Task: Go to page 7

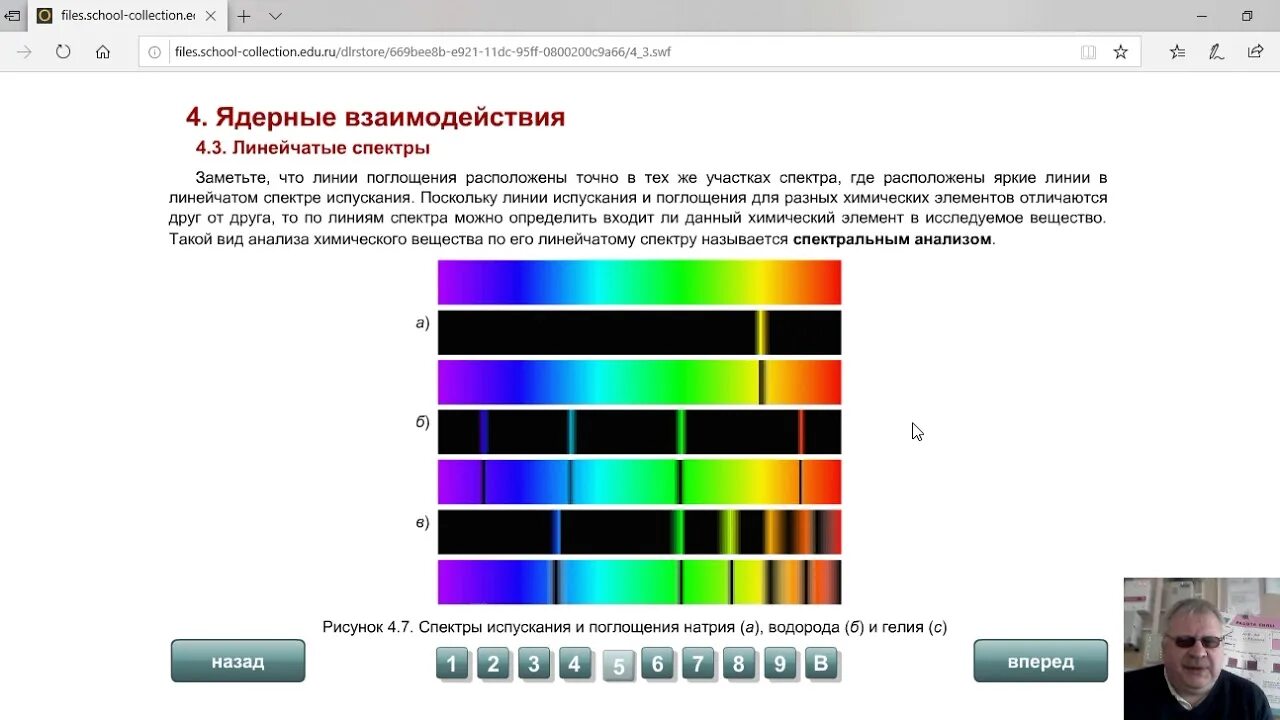Action: 698,664
